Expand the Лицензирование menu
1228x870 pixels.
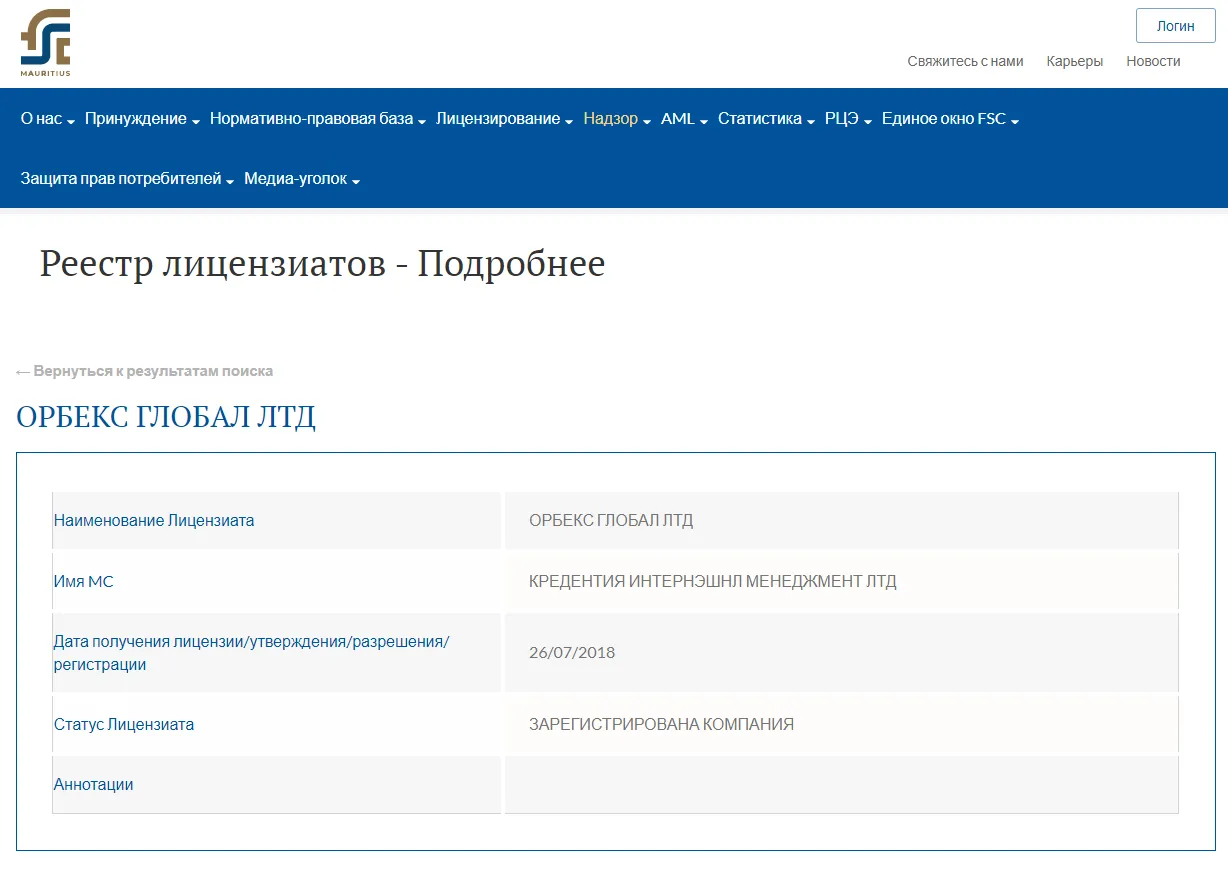[x=505, y=119]
